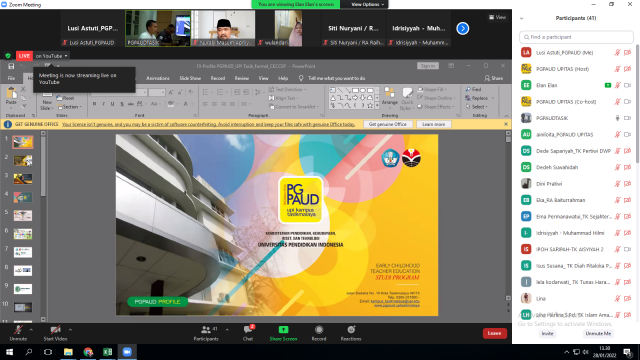Open the Section dropdown
Screen dimensions: 640x360
70,107
